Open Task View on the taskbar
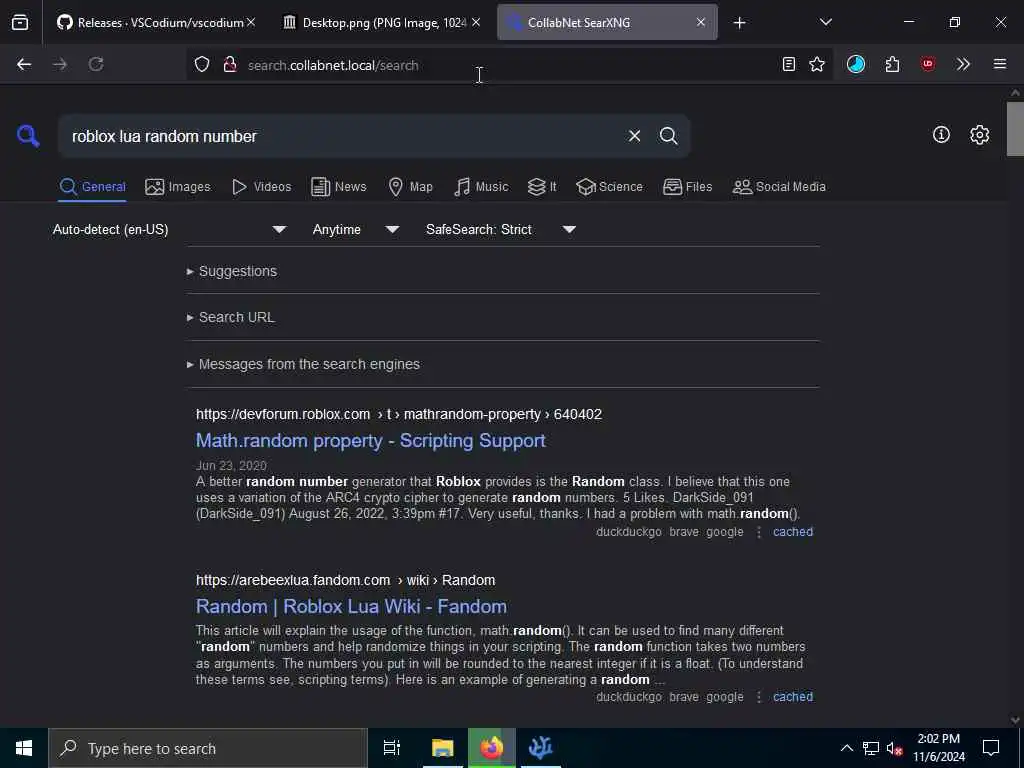Image resolution: width=1024 pixels, height=768 pixels. tap(391, 748)
